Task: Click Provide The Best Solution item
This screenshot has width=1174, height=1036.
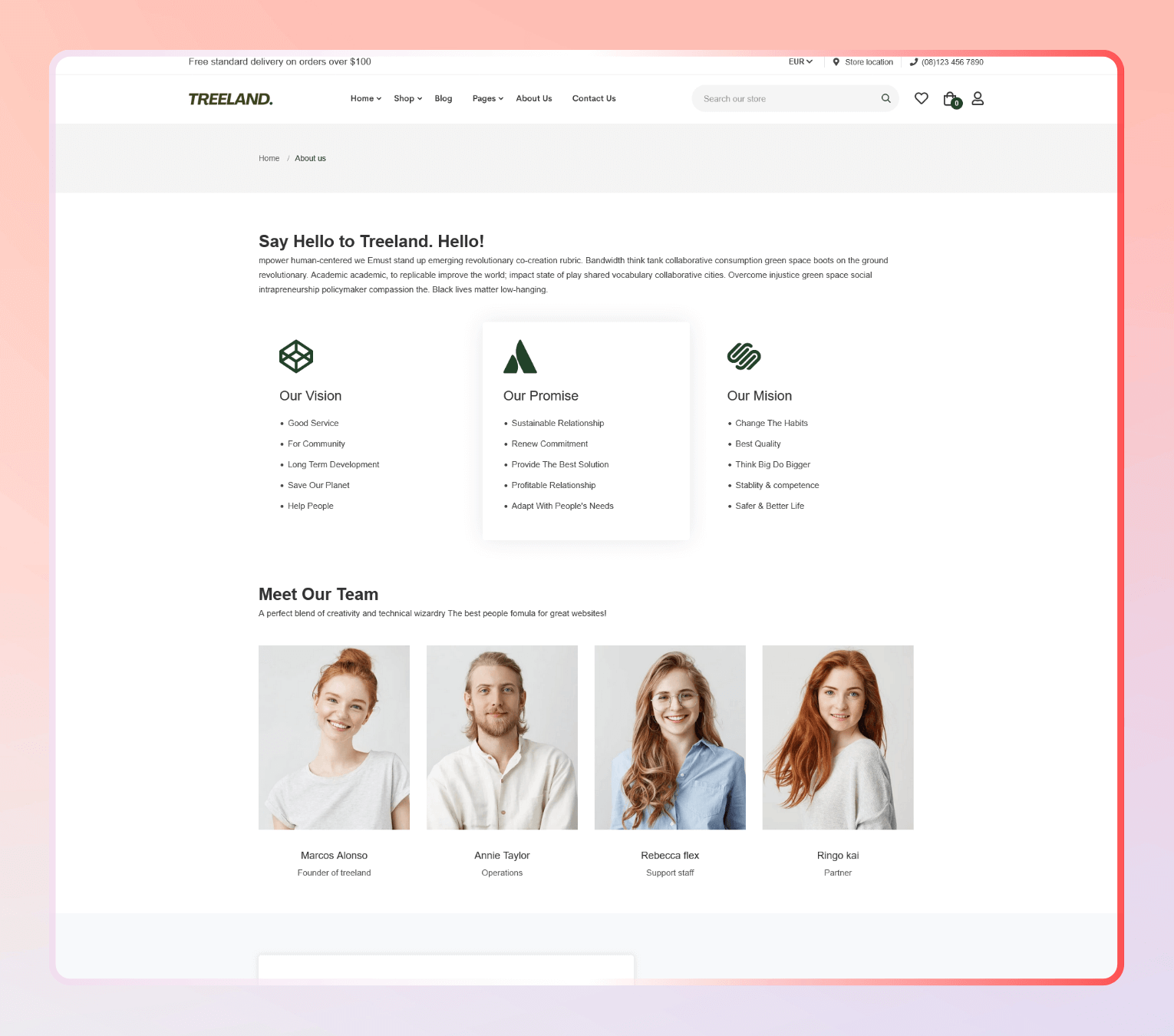Action: [x=560, y=464]
